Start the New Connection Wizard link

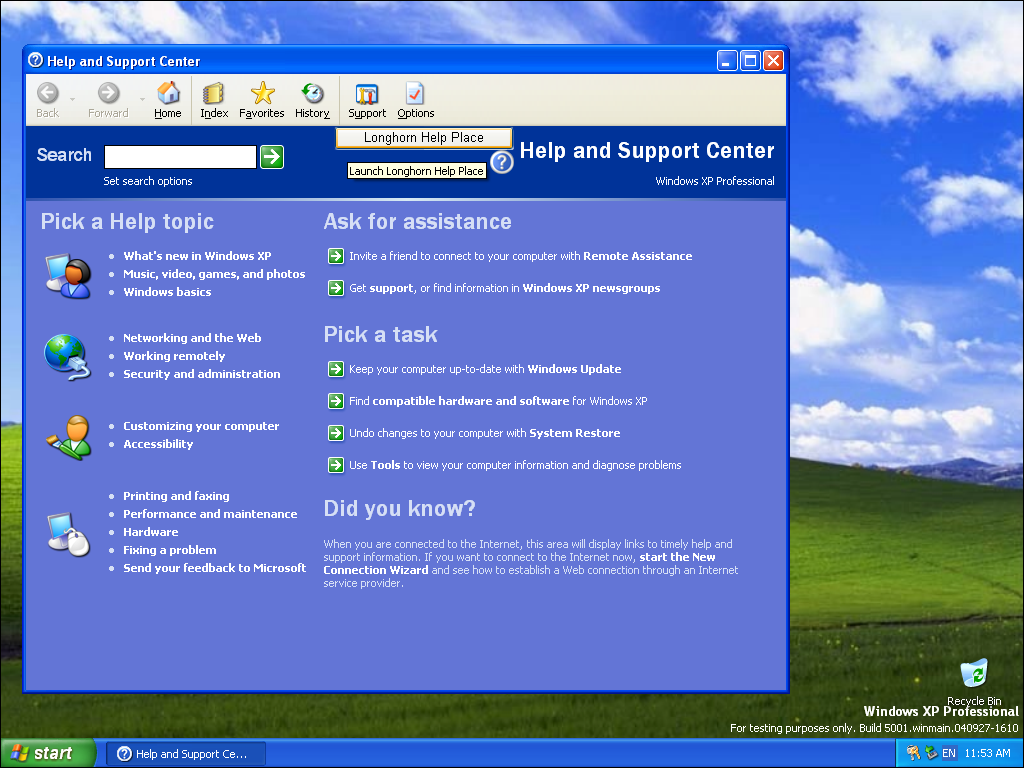pyautogui.click(x=519, y=564)
